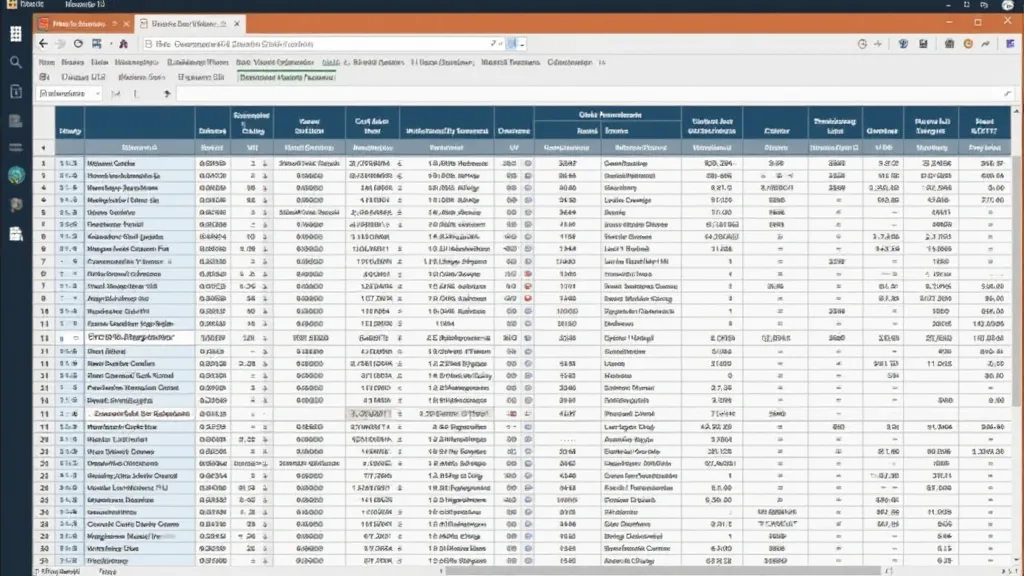1024x576 pixels.
Task: Open the underlined link item in the menu row
Action: [330, 63]
